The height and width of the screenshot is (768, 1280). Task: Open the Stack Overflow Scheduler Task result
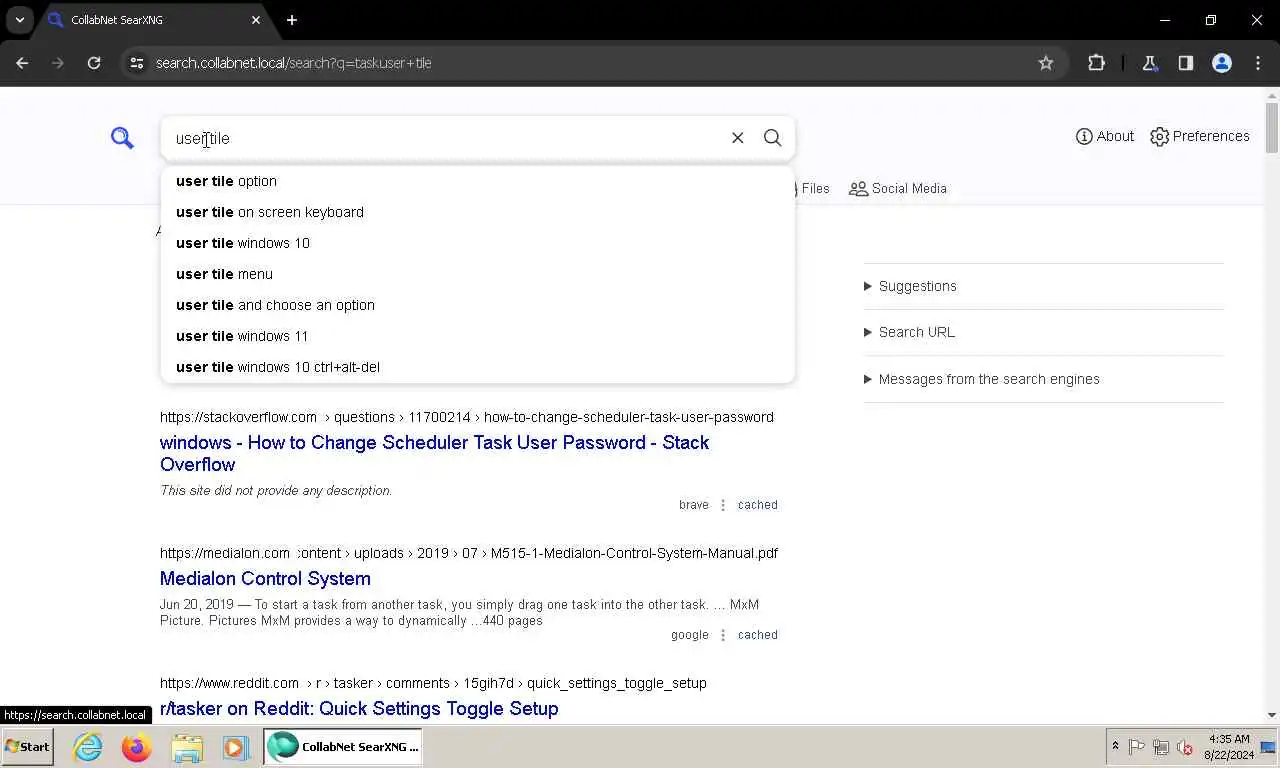coord(434,453)
